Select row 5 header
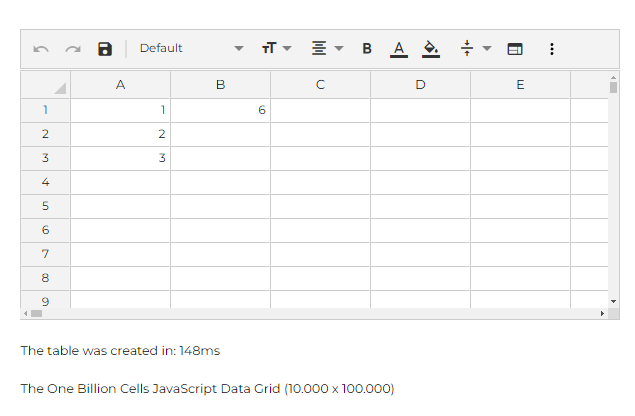This screenshot has width=635, height=416. pyautogui.click(x=46, y=206)
